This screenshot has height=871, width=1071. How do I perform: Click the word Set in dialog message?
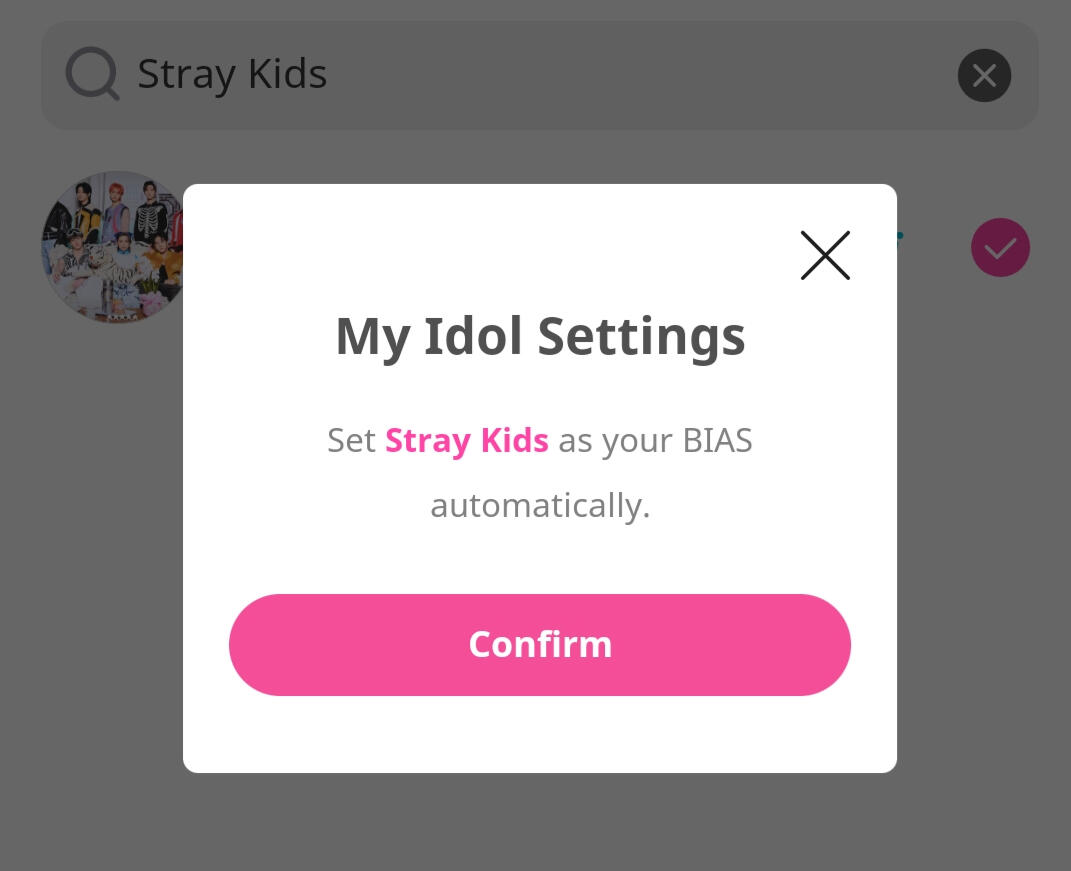tap(351, 441)
